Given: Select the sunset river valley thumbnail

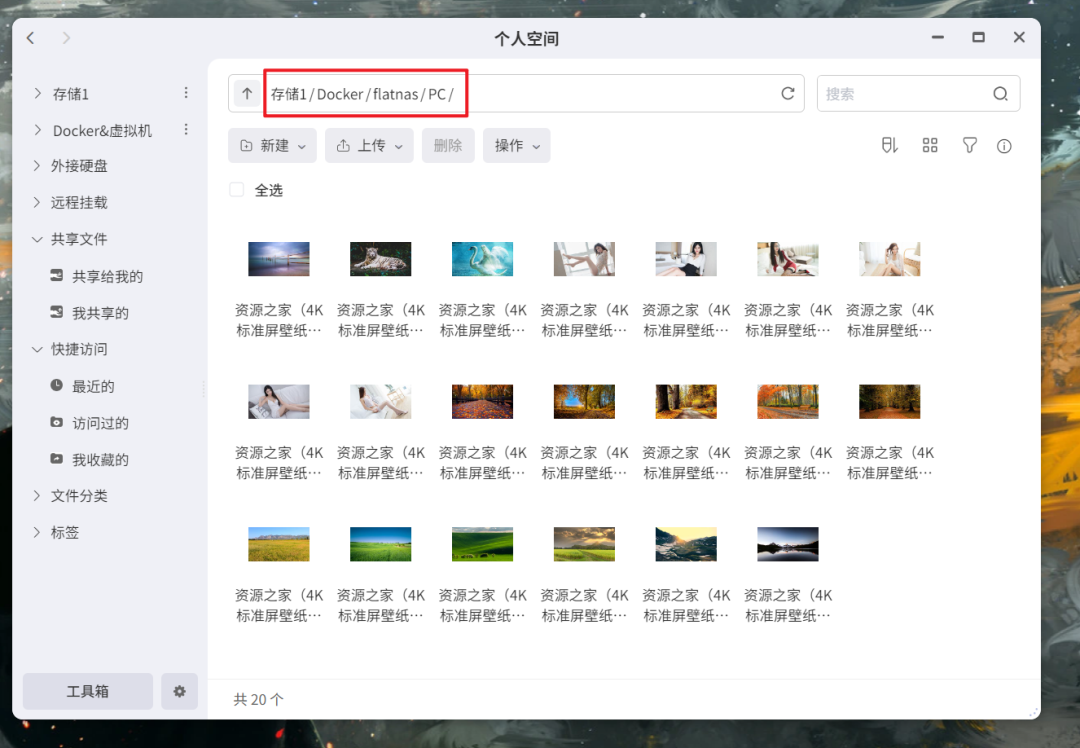Looking at the screenshot, I should click(x=685, y=544).
